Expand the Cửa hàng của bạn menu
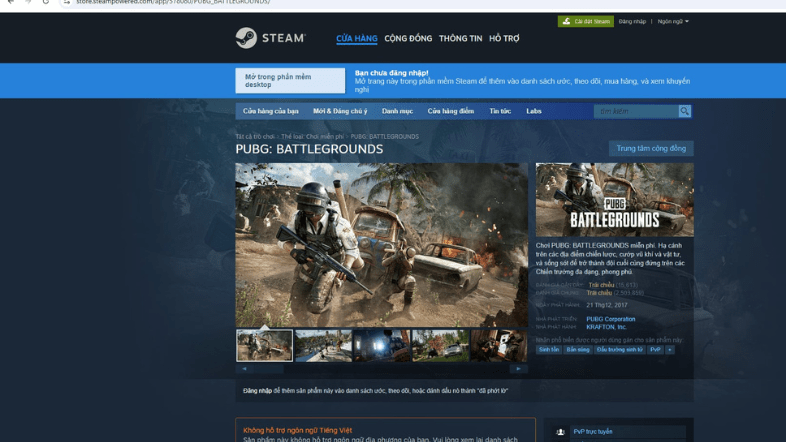This screenshot has height=442, width=786. point(271,111)
